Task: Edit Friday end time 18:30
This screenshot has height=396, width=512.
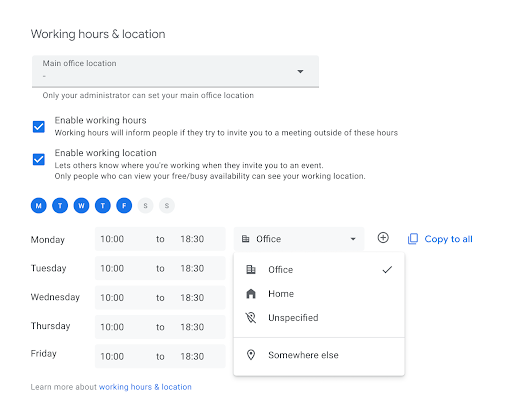Action: (x=192, y=356)
